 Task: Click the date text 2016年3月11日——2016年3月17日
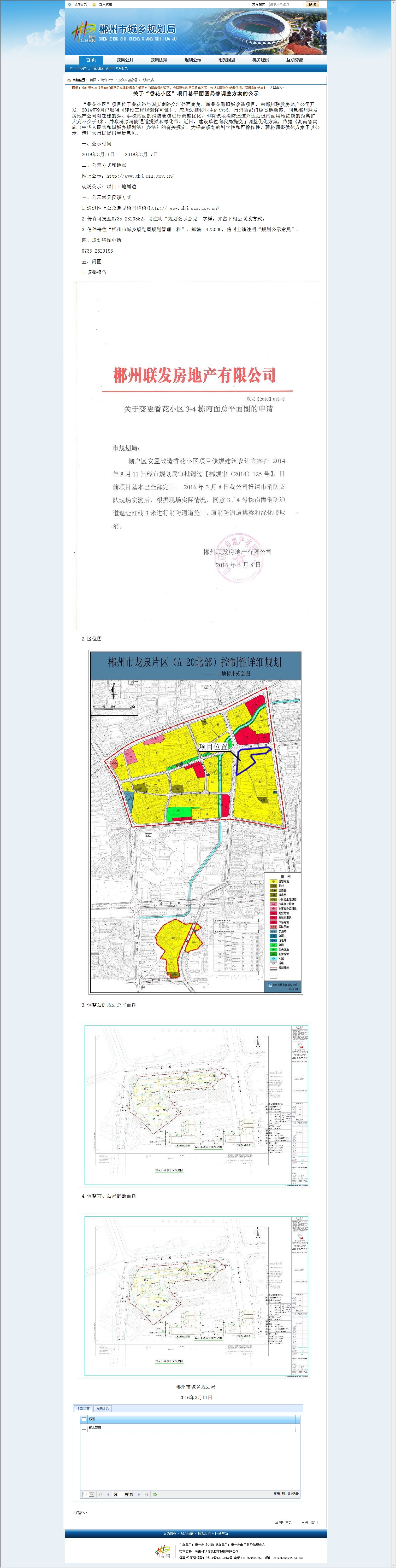[x=119, y=155]
